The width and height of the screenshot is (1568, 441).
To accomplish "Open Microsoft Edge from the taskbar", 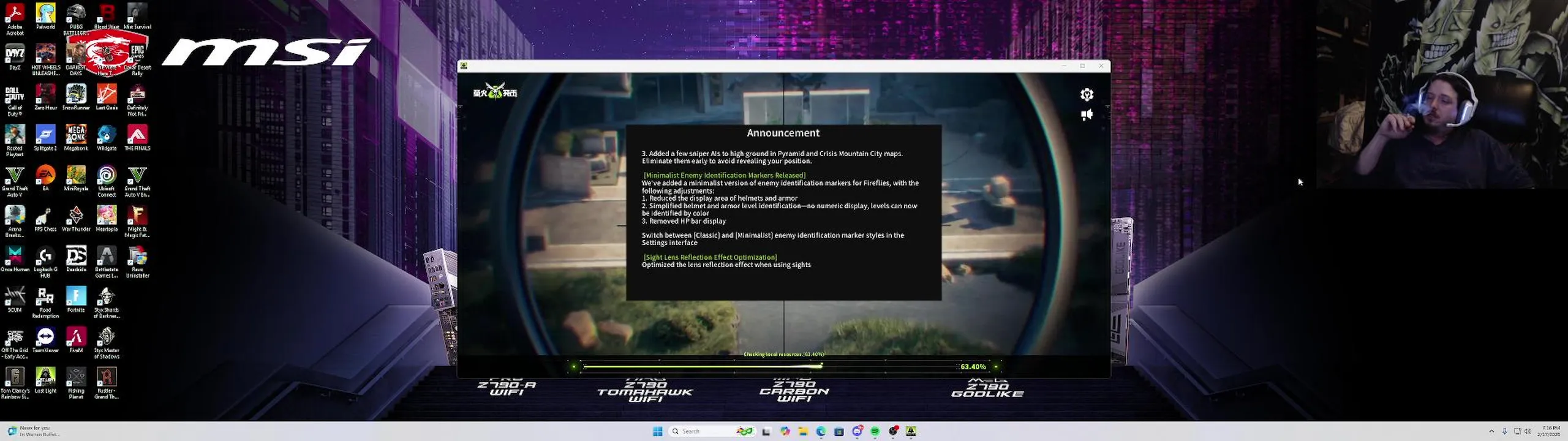I will click(x=821, y=431).
